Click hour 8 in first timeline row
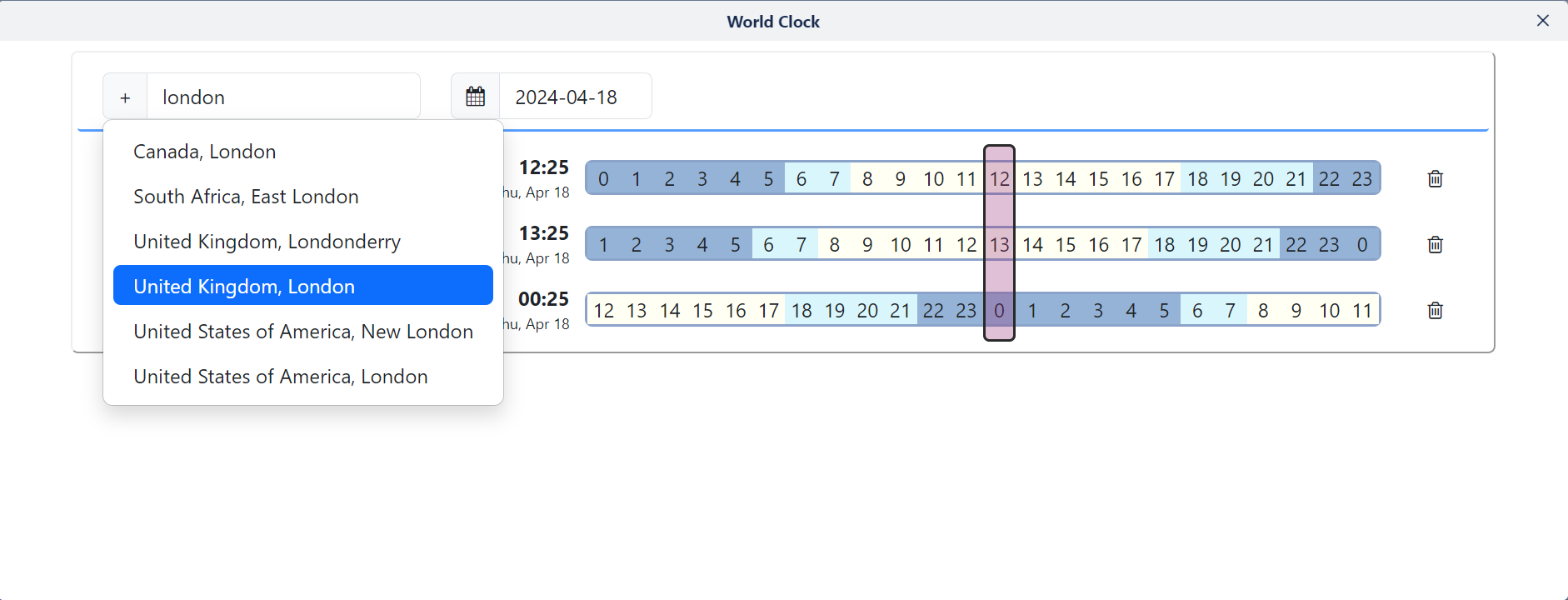This screenshot has width=1568, height=600. coord(867,178)
